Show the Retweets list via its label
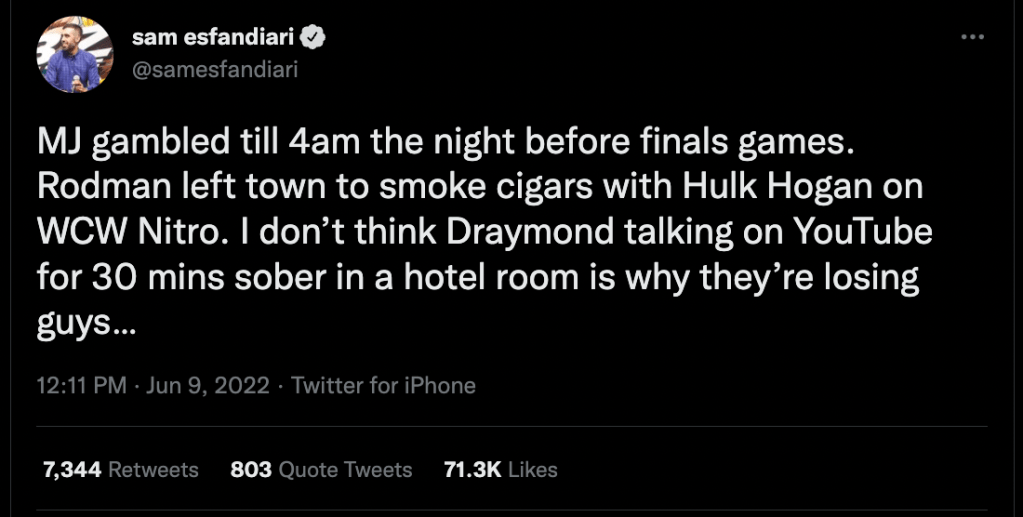Screen dimensions: 1023x517 coord(153,469)
